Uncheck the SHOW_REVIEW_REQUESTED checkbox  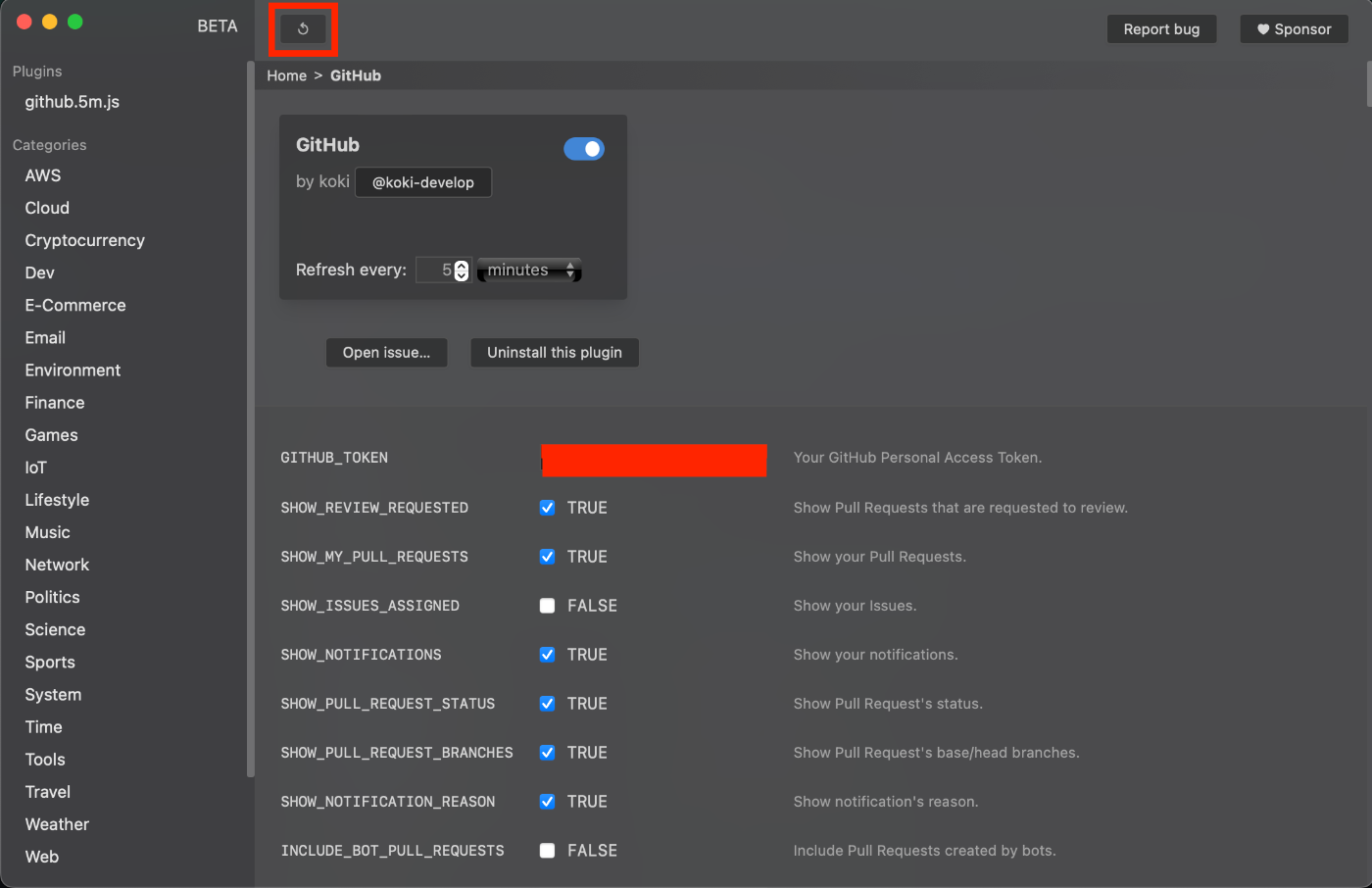(548, 508)
